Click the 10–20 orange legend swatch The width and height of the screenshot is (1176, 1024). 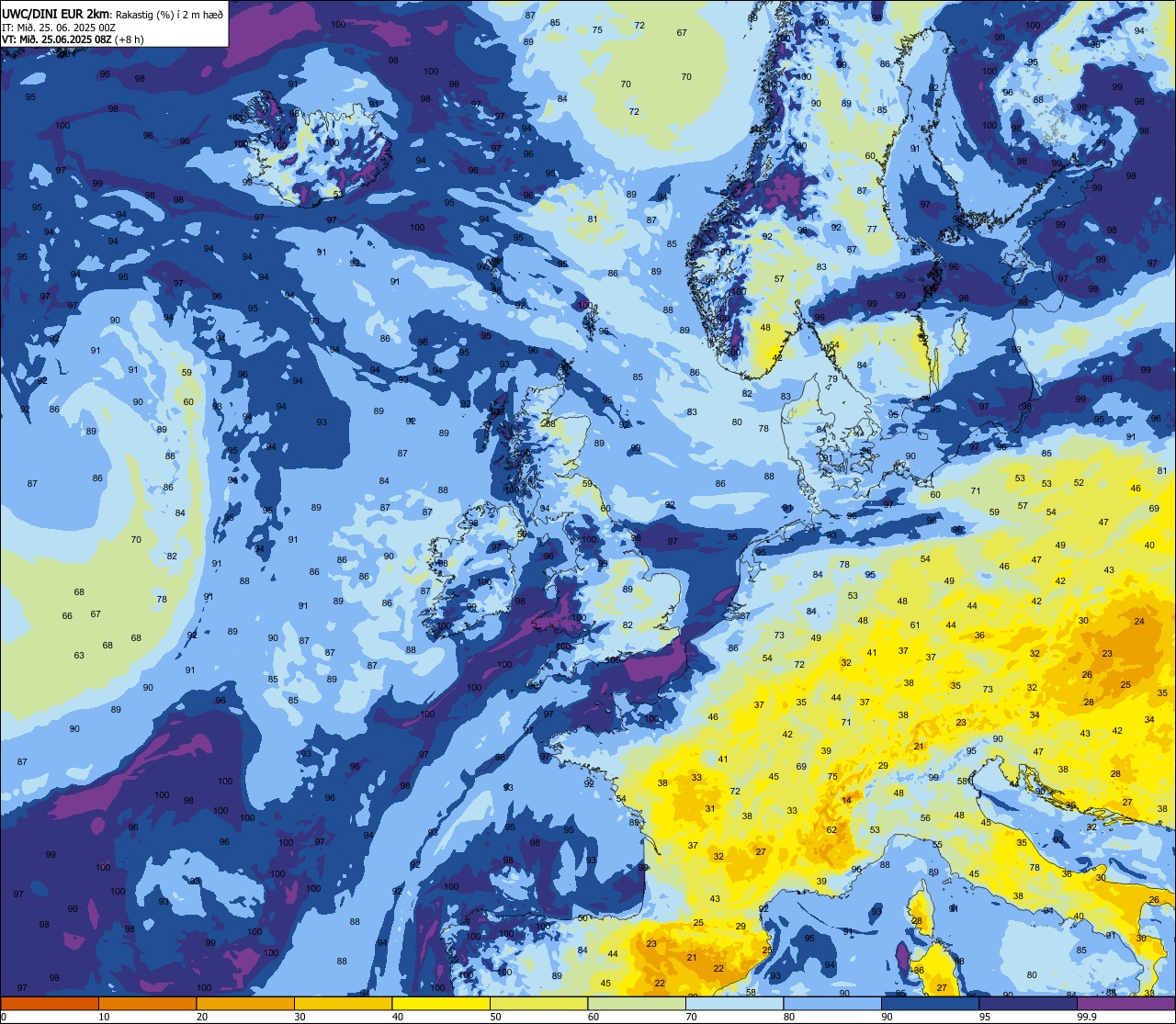(x=147, y=1003)
